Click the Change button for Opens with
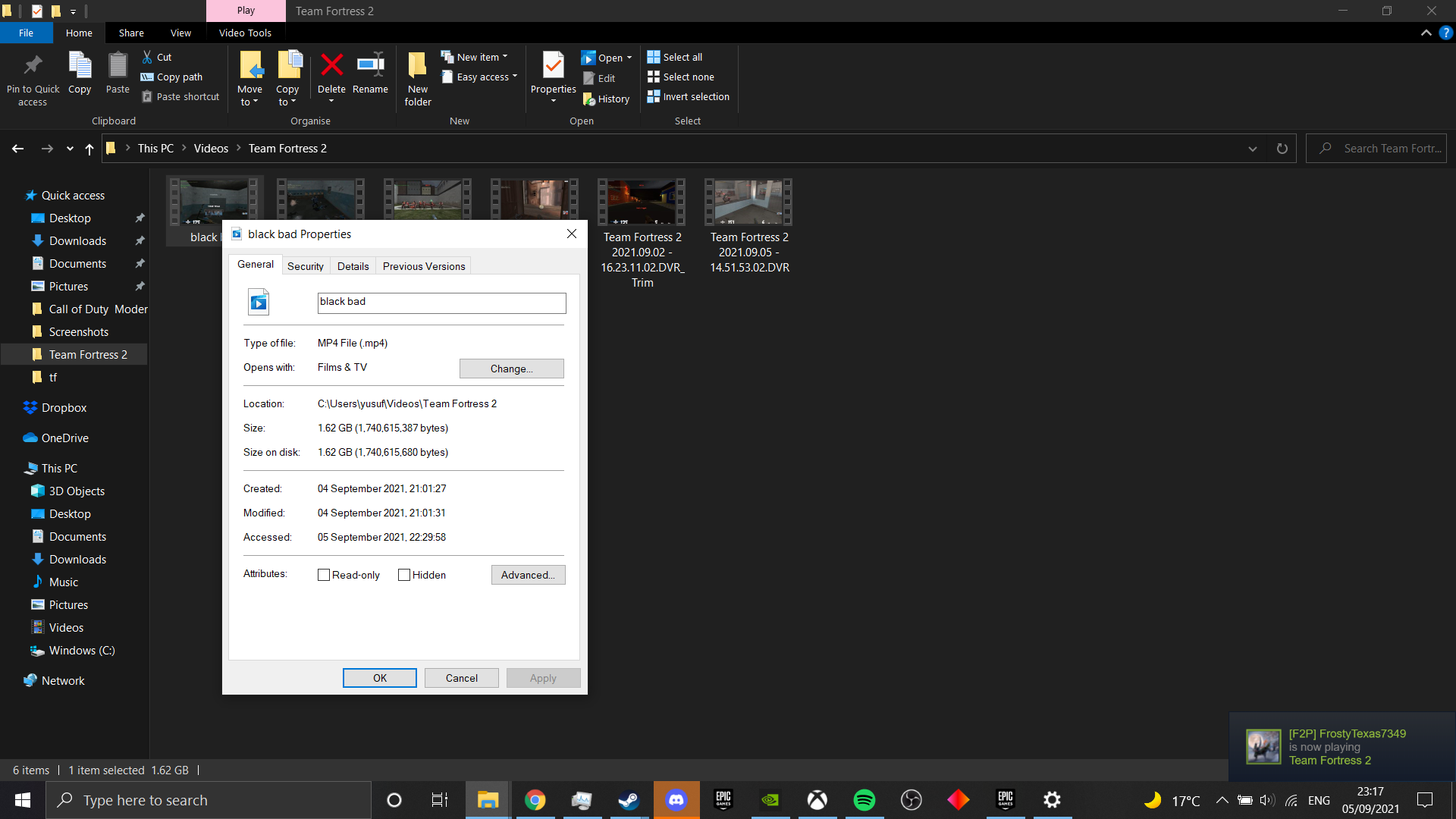 [x=511, y=369]
